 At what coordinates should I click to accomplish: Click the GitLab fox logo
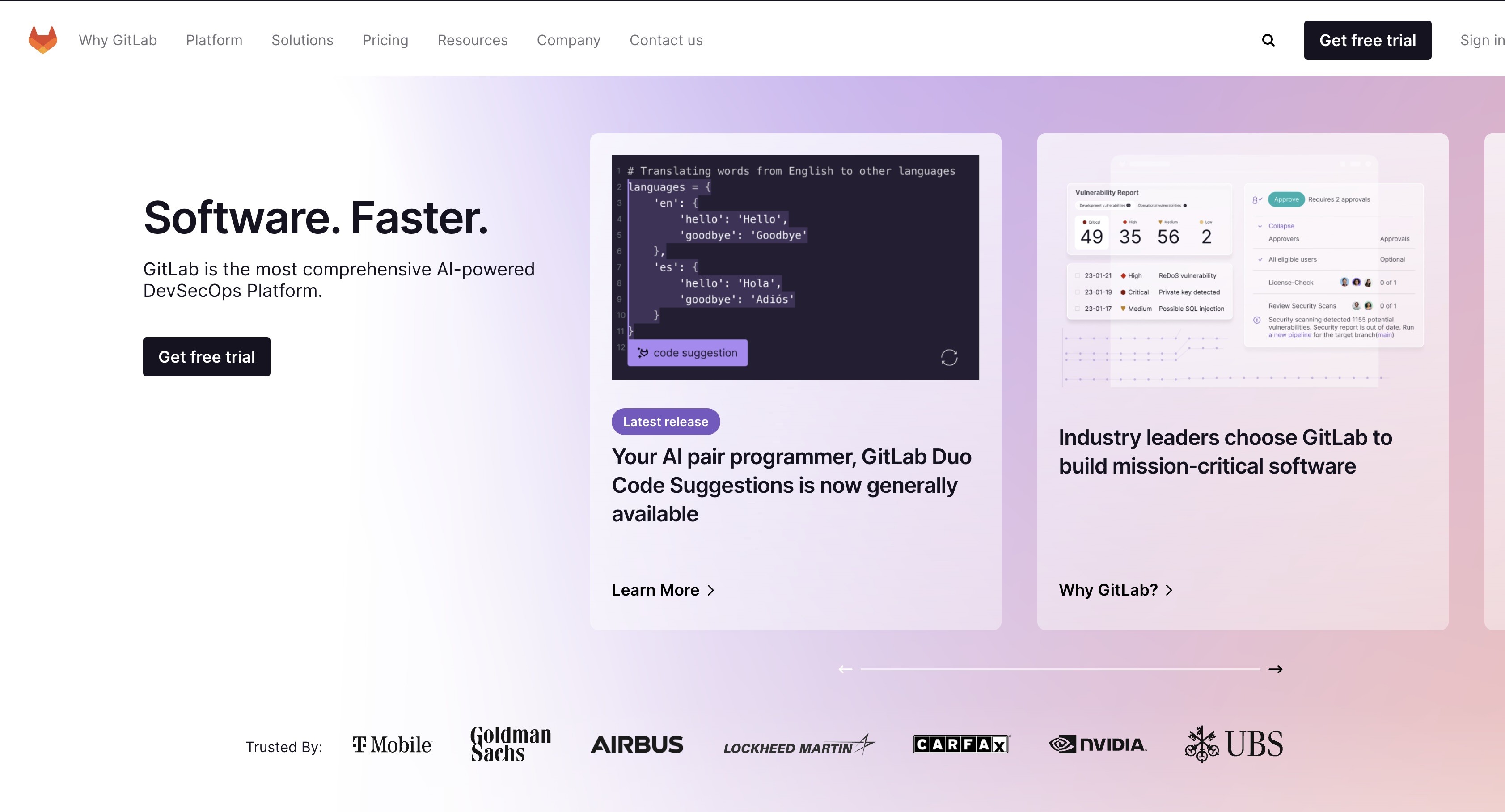coord(42,40)
